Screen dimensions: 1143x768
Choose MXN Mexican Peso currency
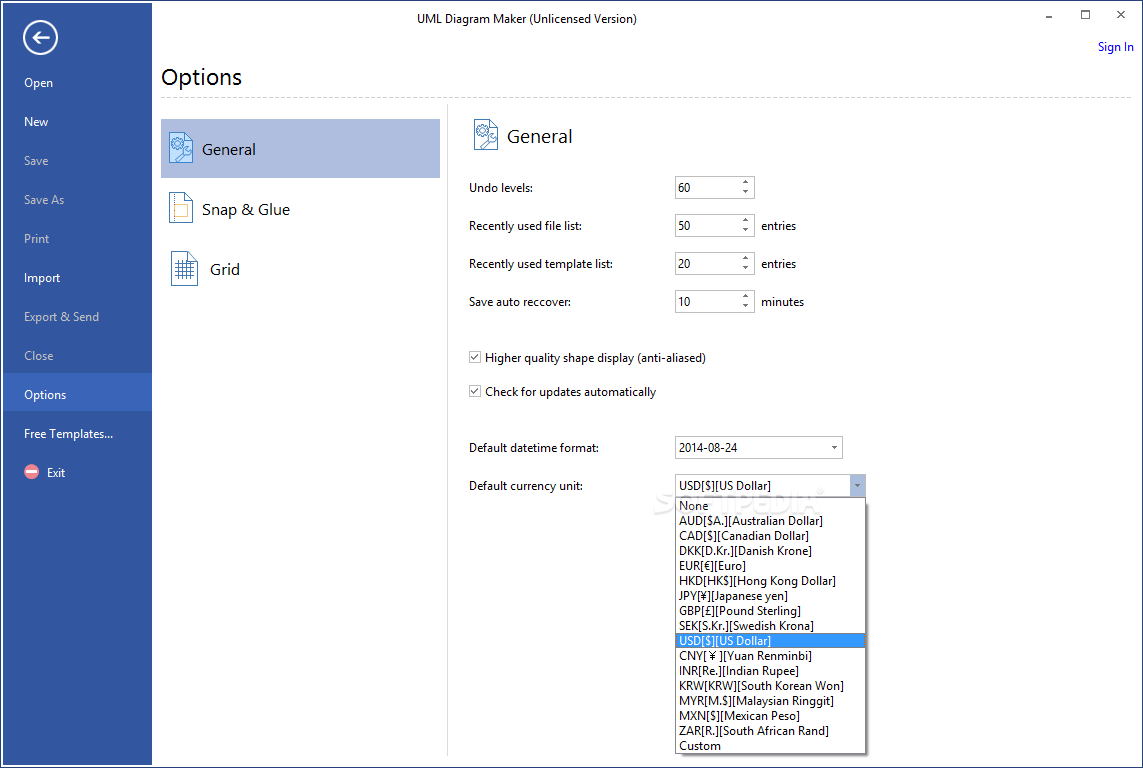click(771, 716)
